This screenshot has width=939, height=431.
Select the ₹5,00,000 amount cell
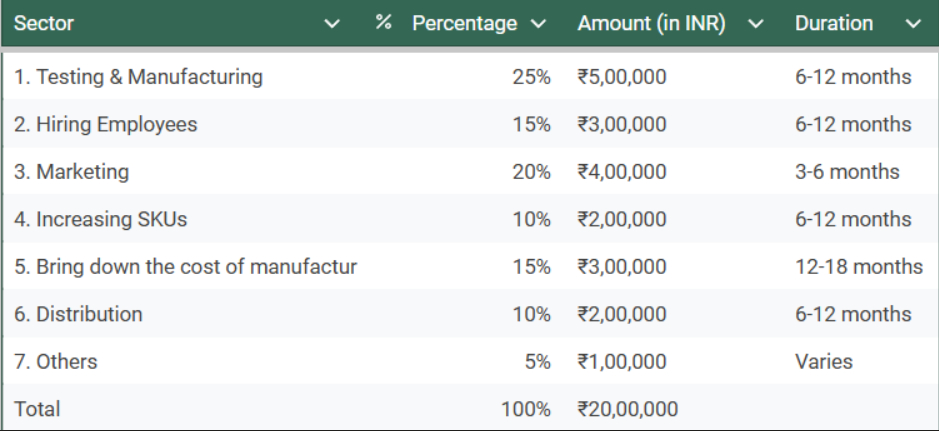621,77
